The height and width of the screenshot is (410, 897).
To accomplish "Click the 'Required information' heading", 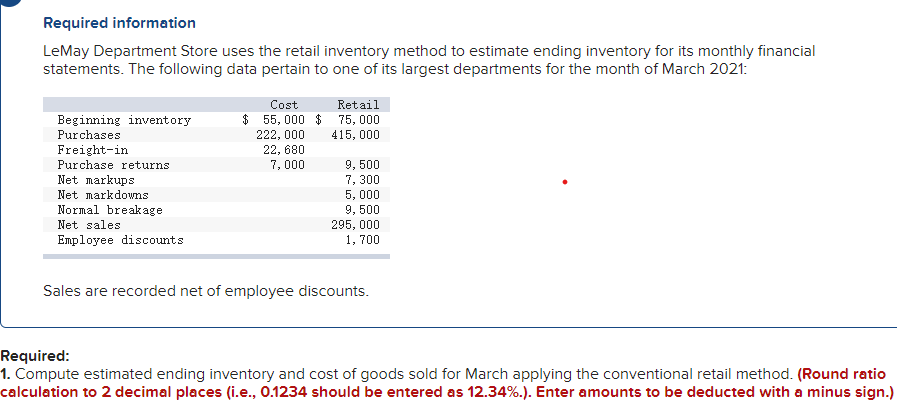I will [120, 23].
